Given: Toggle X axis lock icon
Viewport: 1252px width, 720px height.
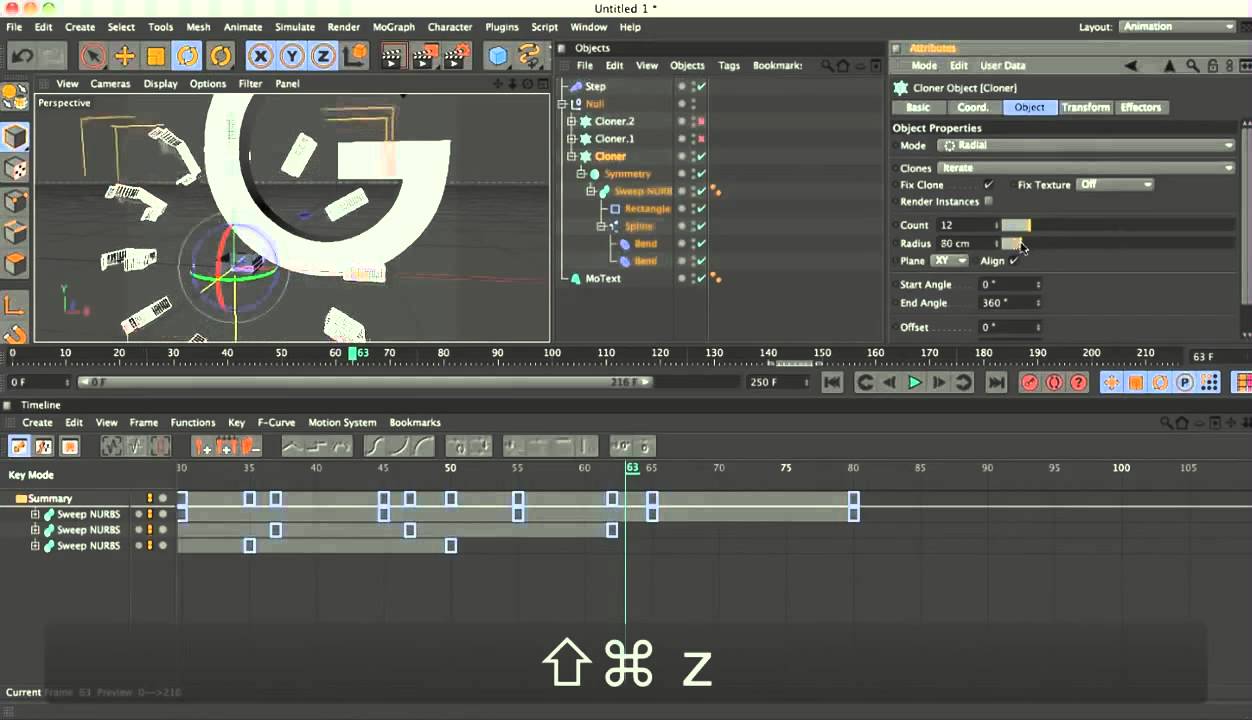Looking at the screenshot, I should click(x=260, y=56).
